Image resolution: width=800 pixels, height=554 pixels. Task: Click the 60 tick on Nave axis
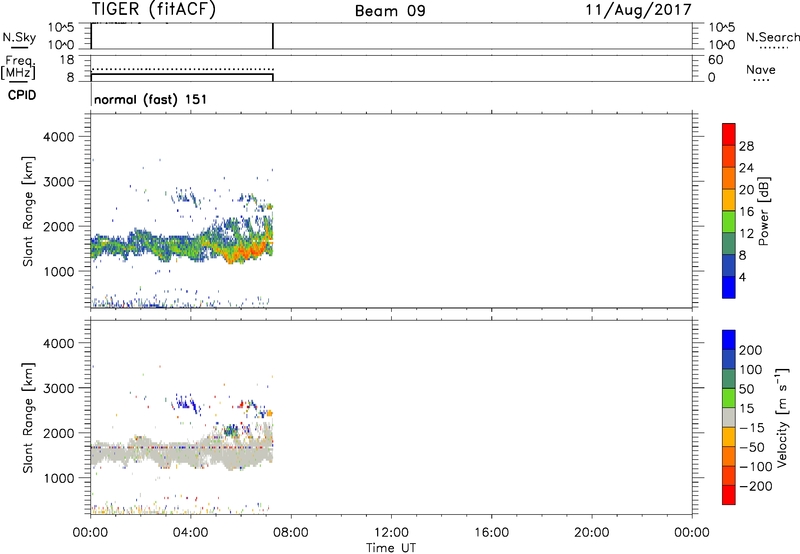tap(715, 60)
